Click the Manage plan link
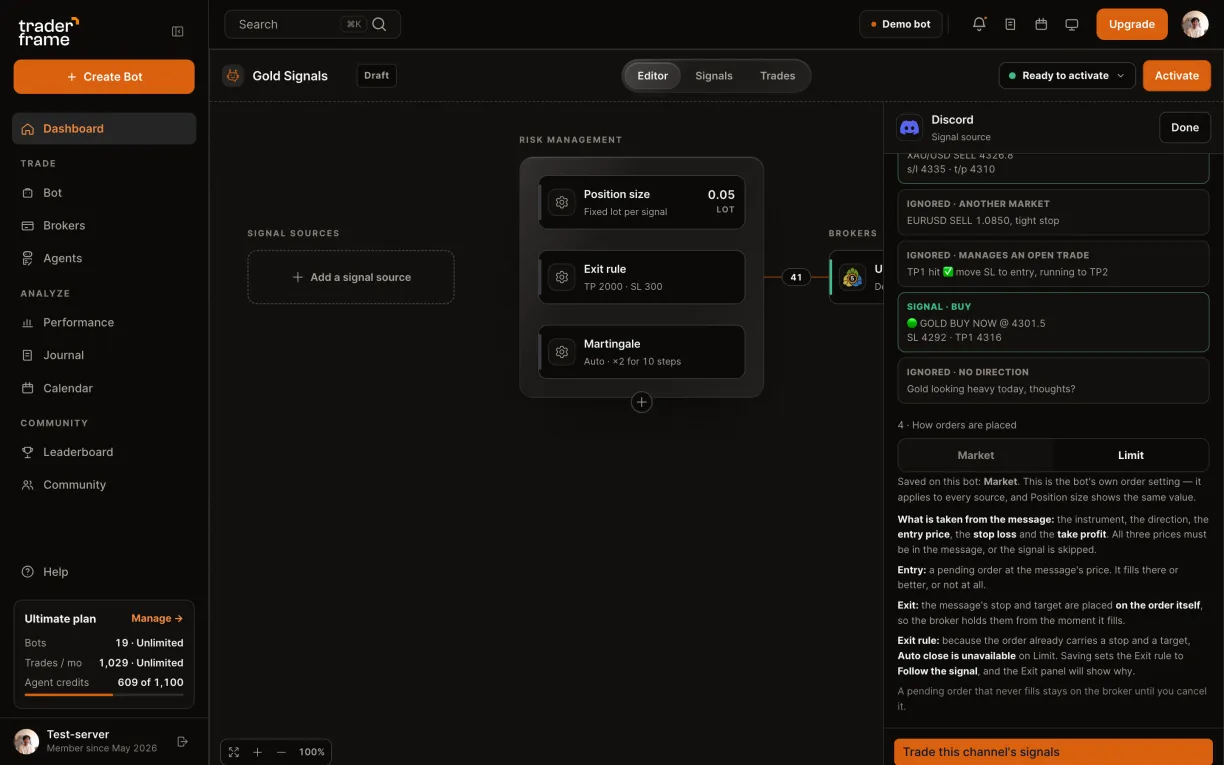Screen dimensions: 1224x765 pyautogui.click(x=157, y=618)
